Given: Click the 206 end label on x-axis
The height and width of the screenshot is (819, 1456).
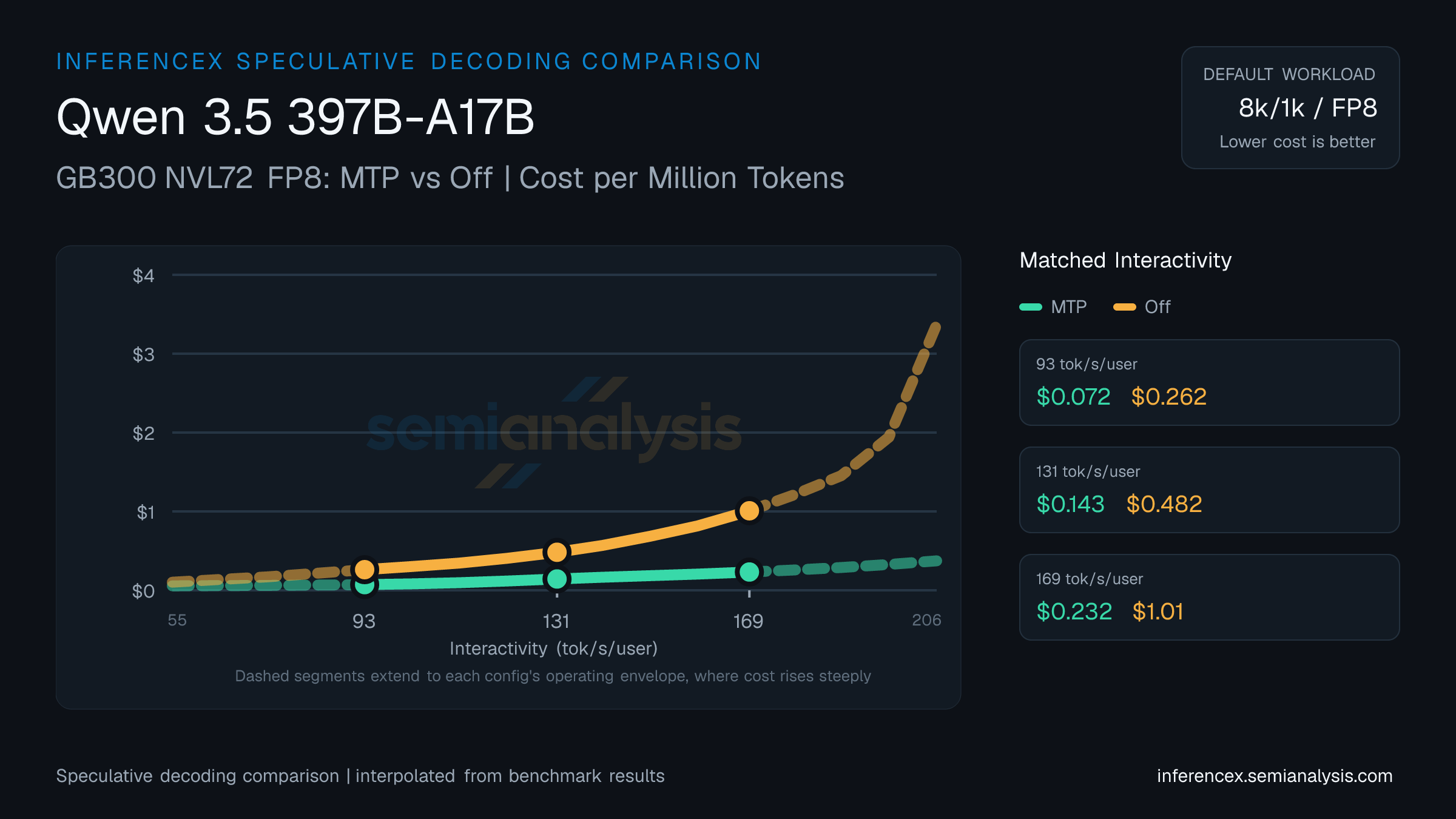Looking at the screenshot, I should (x=926, y=620).
